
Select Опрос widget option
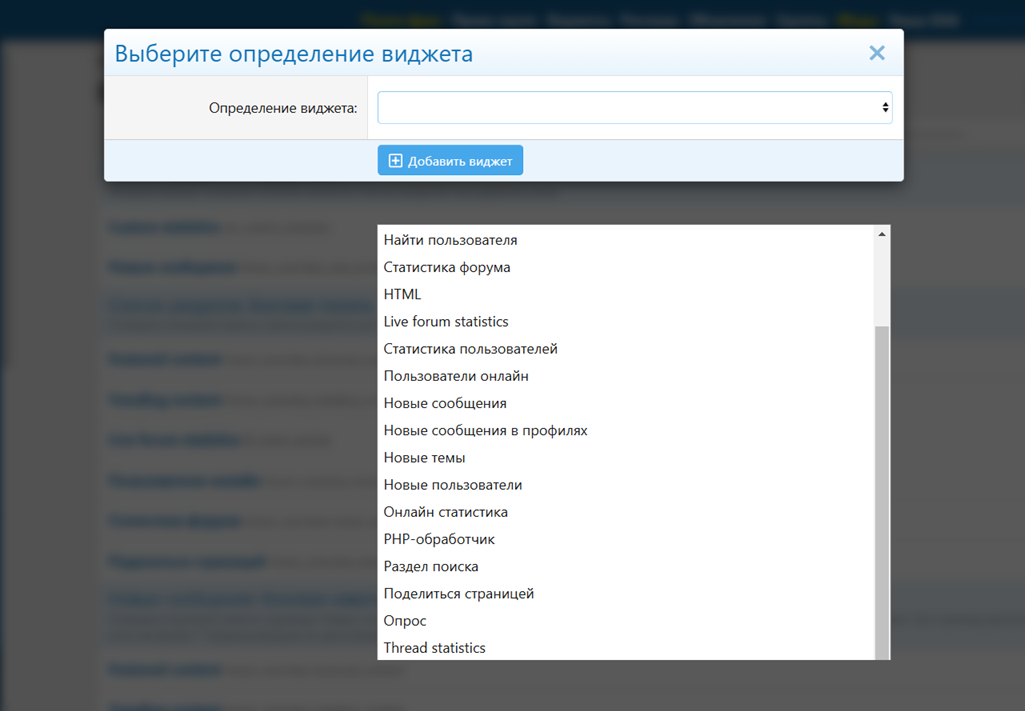click(405, 620)
